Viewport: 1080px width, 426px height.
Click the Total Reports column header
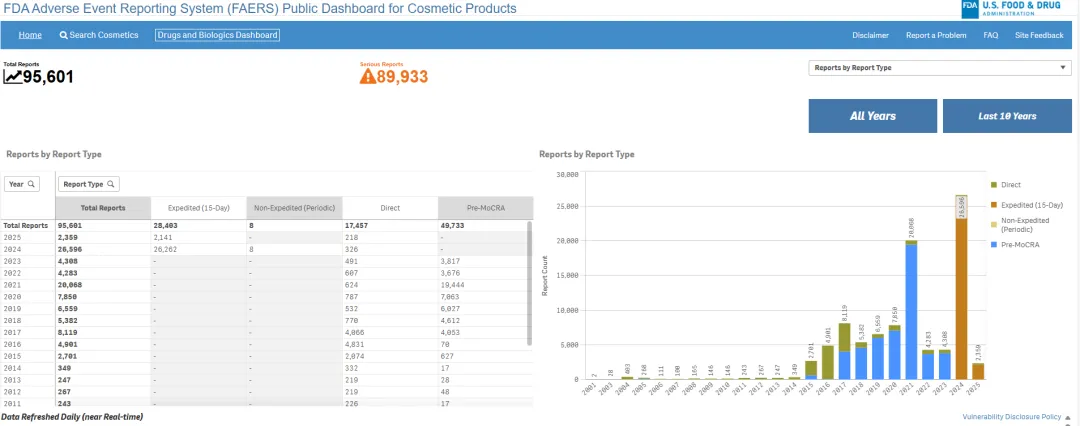tap(103, 207)
